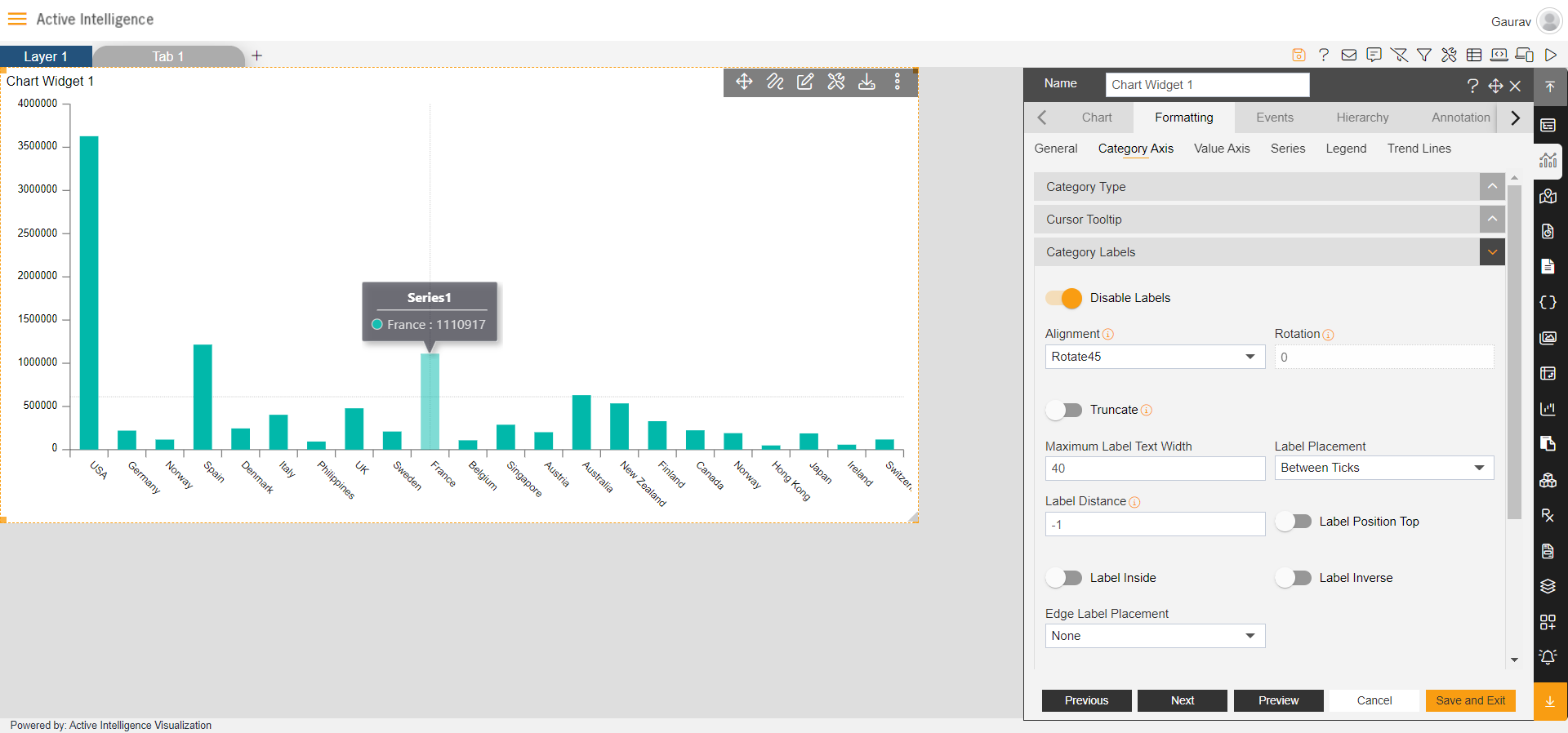Image resolution: width=1568 pixels, height=733 pixels.
Task: Click the data grid table icon
Action: (1474, 55)
